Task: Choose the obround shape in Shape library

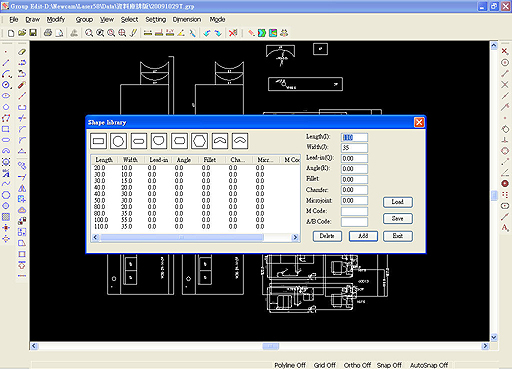Action: click(x=139, y=141)
